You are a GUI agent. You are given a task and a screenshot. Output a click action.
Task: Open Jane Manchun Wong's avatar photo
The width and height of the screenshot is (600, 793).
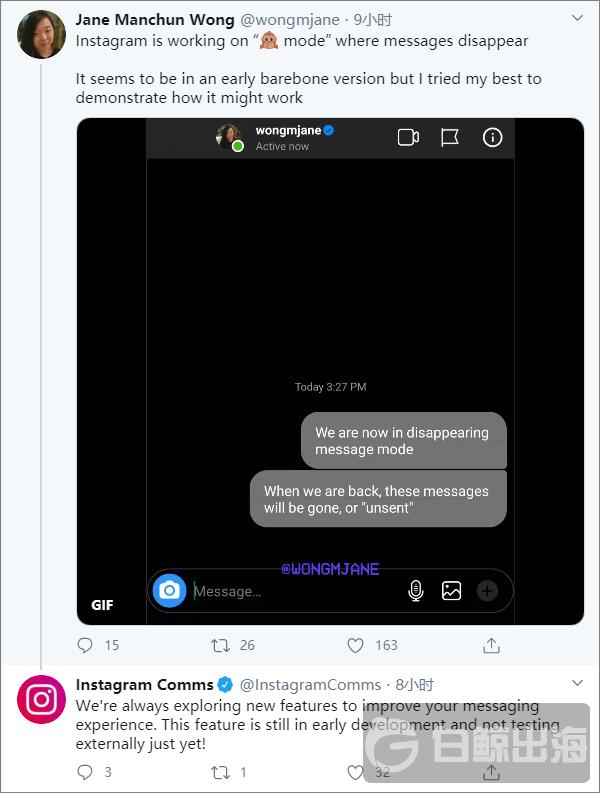tap(42, 35)
